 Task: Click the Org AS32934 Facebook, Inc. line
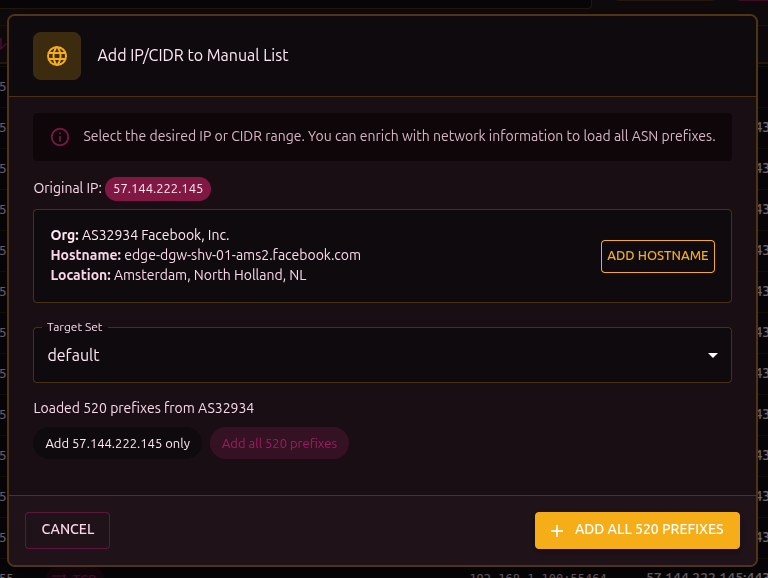(x=140, y=235)
